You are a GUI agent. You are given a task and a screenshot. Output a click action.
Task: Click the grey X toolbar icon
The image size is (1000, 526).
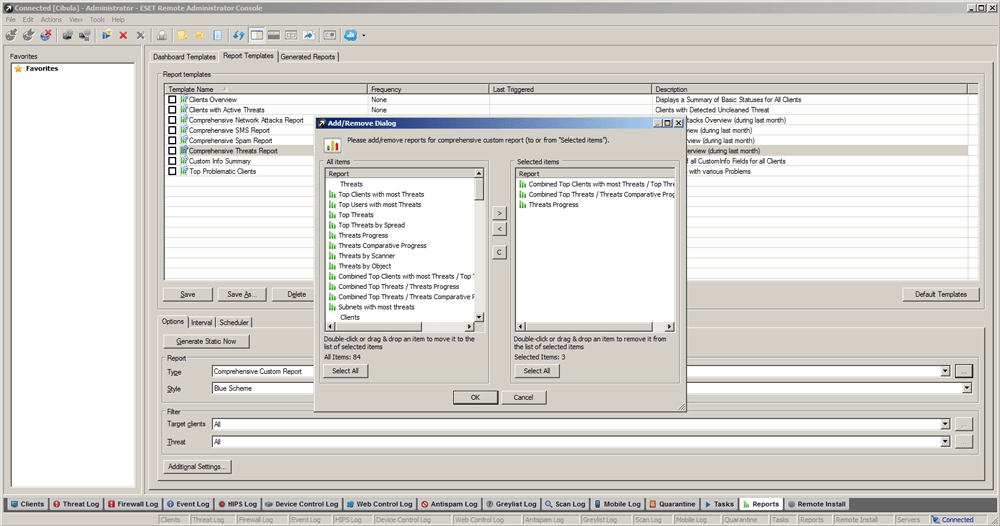click(x=140, y=36)
